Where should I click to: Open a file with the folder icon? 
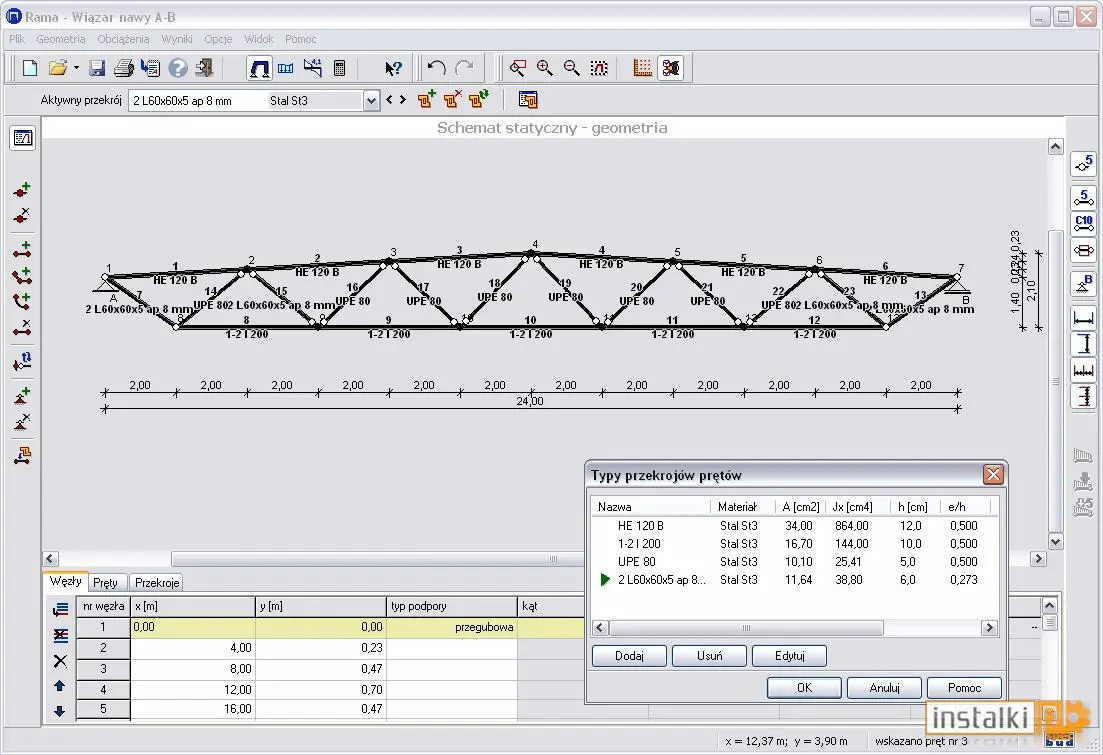58,68
